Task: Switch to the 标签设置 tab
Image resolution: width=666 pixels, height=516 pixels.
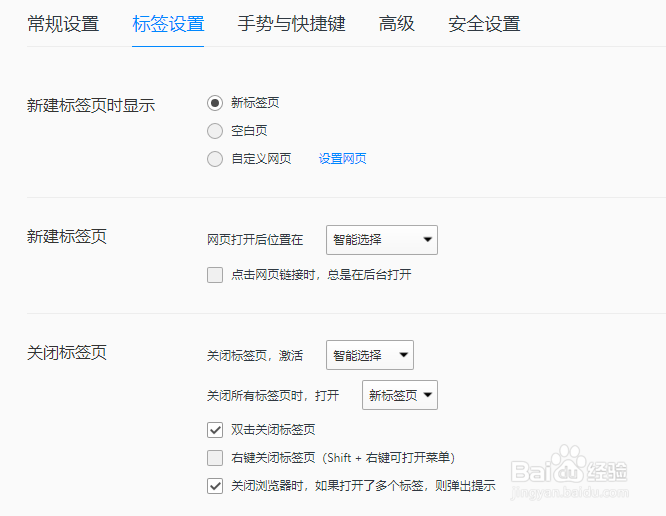Action: pos(168,24)
